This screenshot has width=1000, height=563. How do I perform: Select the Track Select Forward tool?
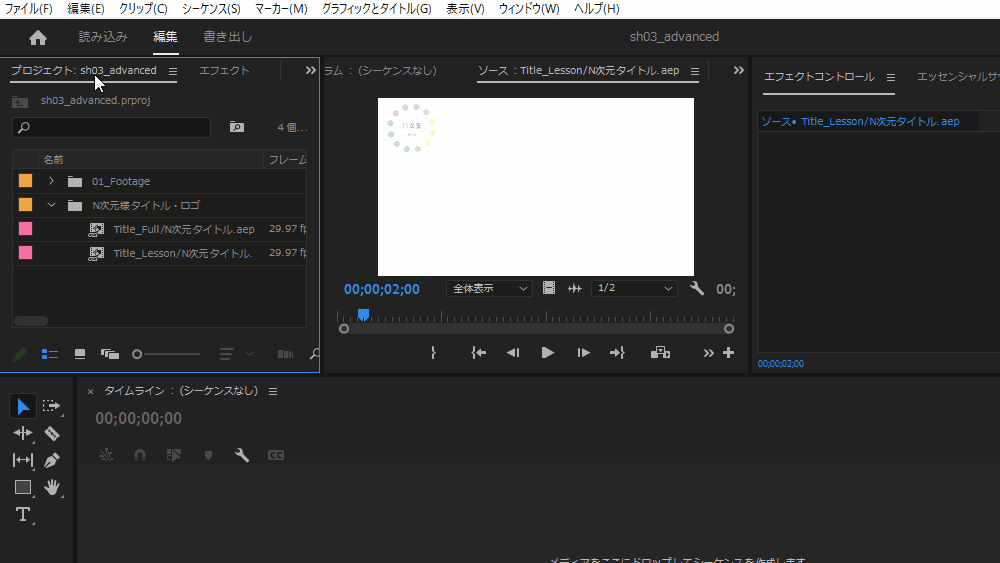tap(51, 406)
